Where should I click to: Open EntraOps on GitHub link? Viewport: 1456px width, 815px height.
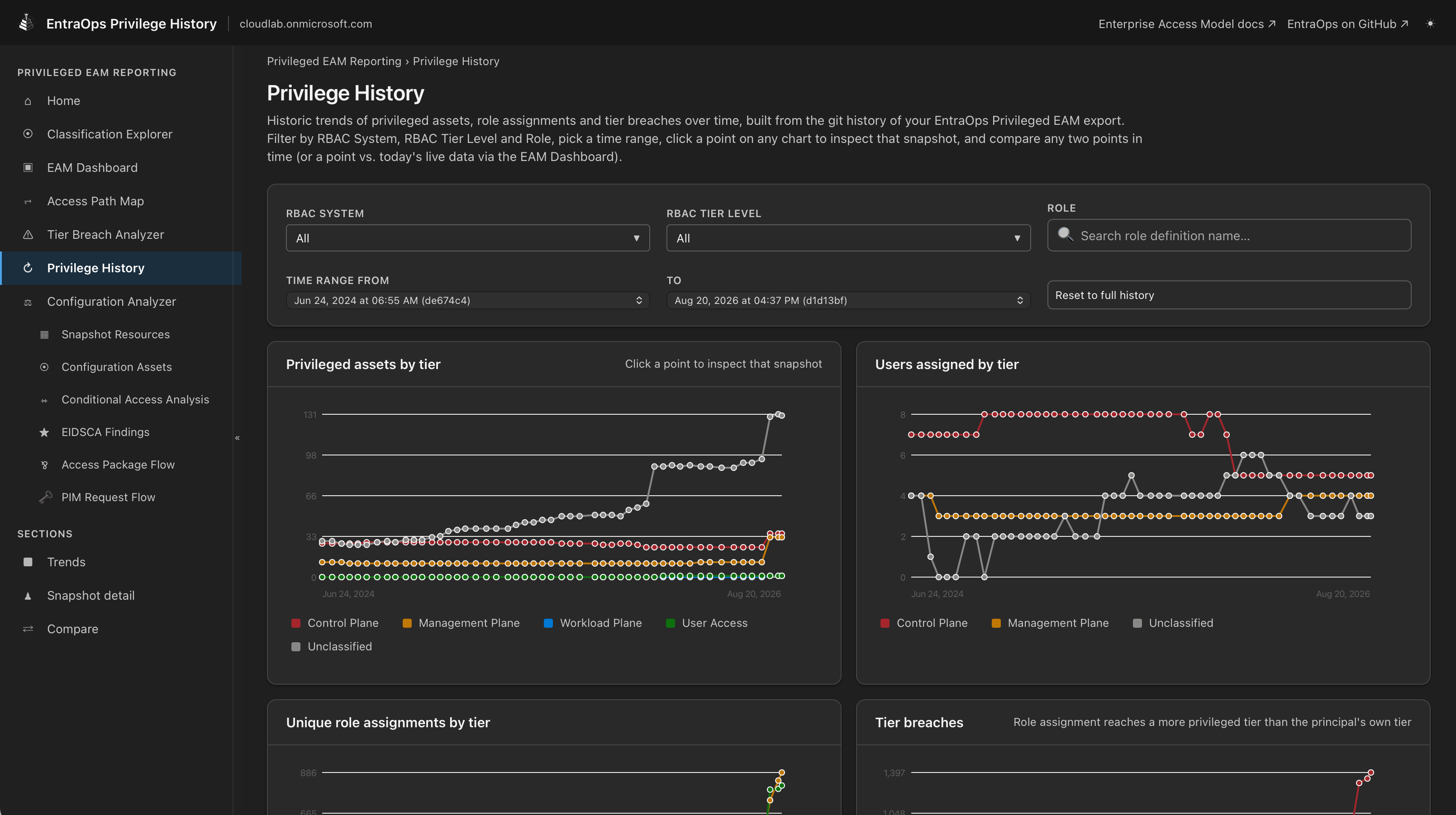point(1347,24)
